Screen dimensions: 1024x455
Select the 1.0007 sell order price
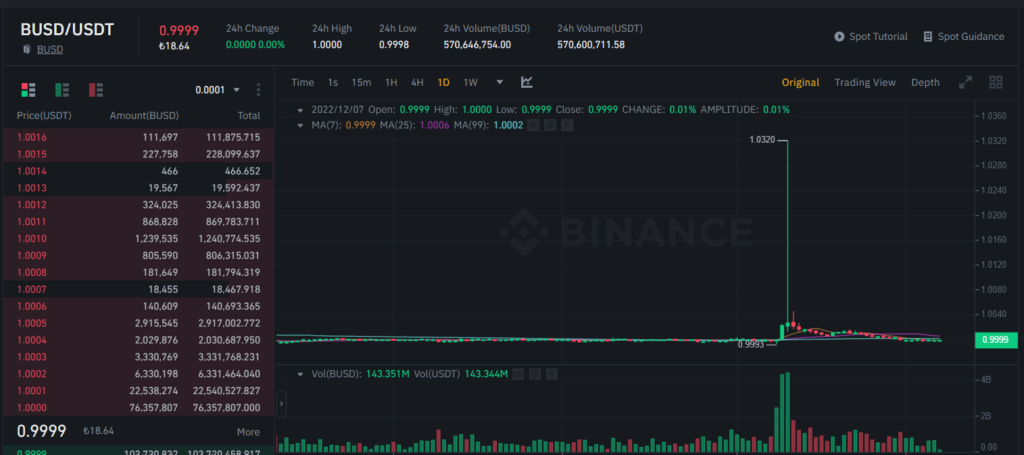point(33,289)
